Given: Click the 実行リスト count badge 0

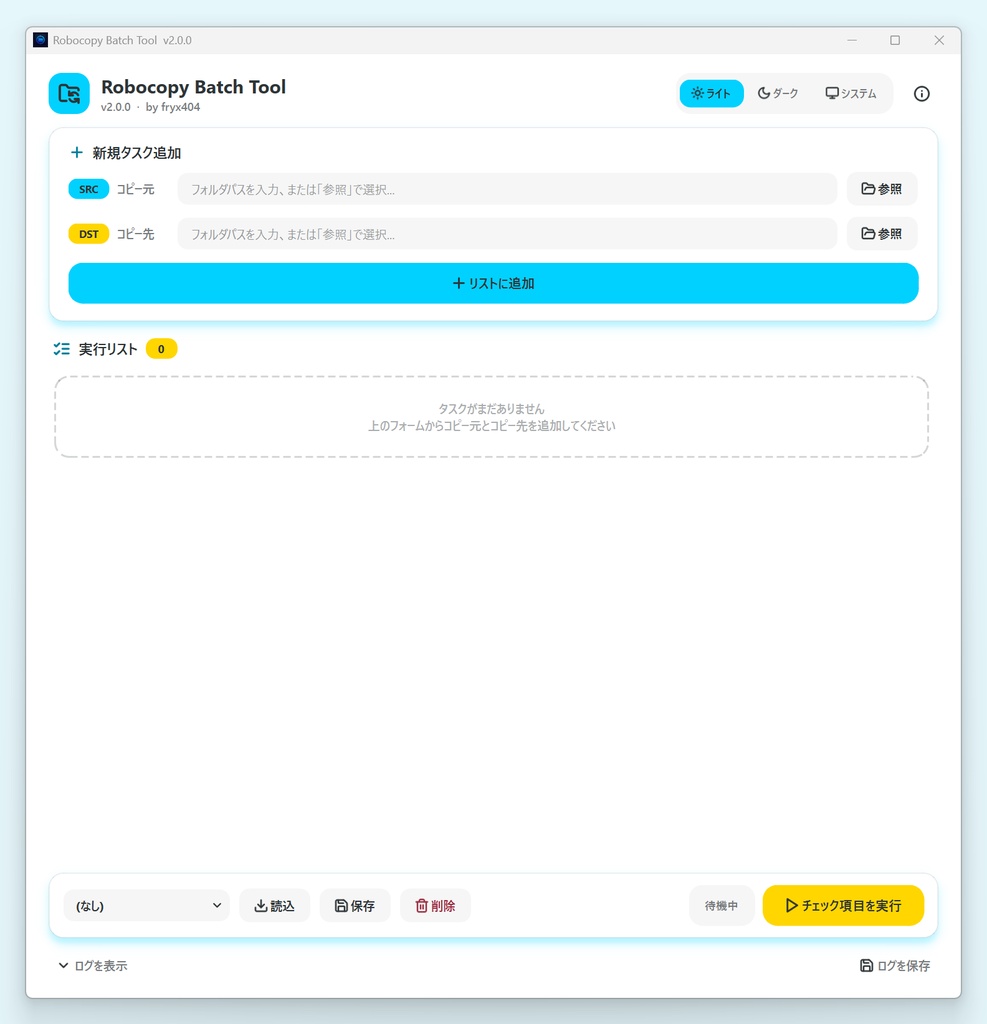Looking at the screenshot, I should click(161, 349).
